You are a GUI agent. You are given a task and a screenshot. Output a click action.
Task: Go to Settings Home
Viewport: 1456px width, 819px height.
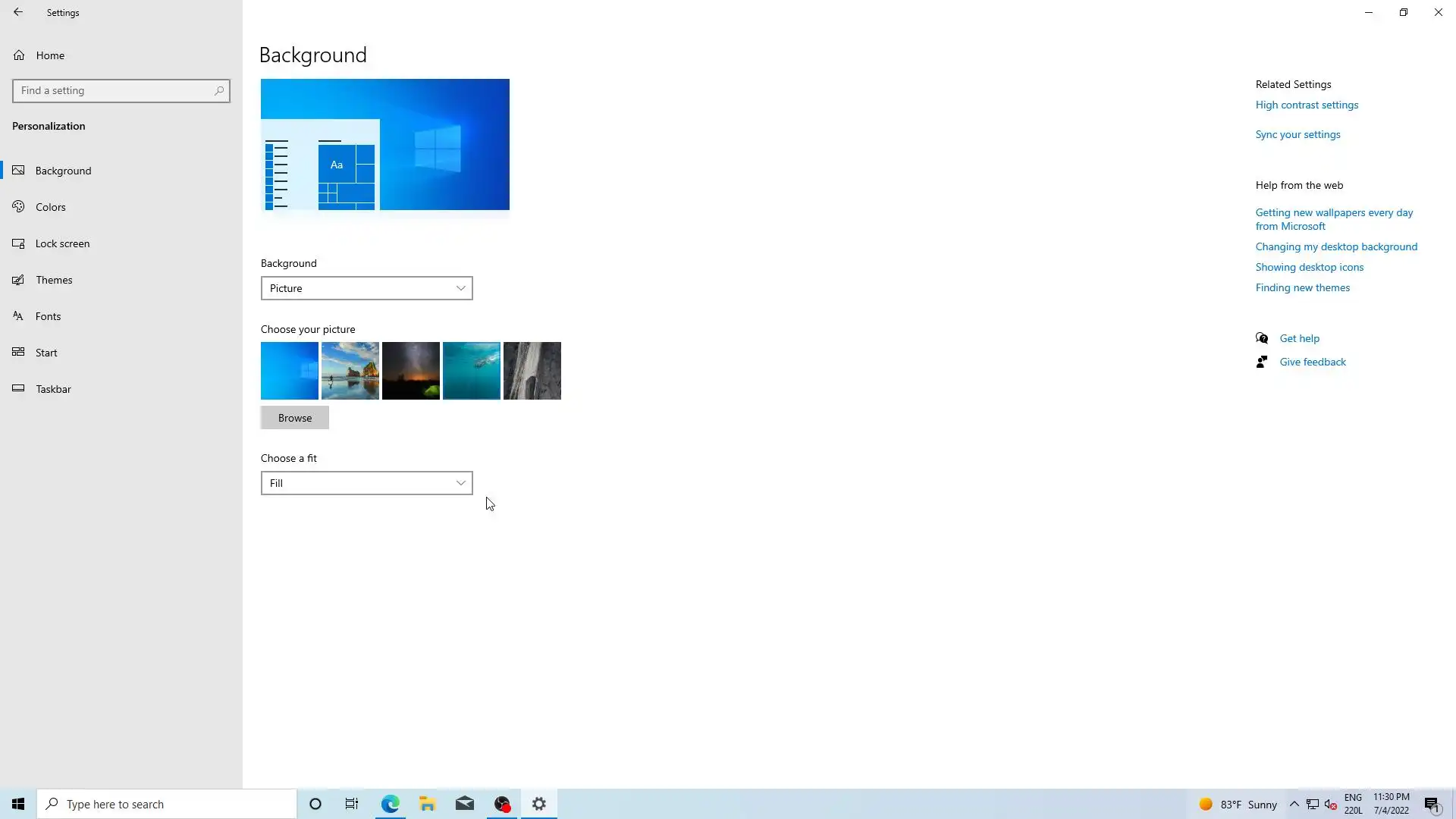(x=50, y=55)
